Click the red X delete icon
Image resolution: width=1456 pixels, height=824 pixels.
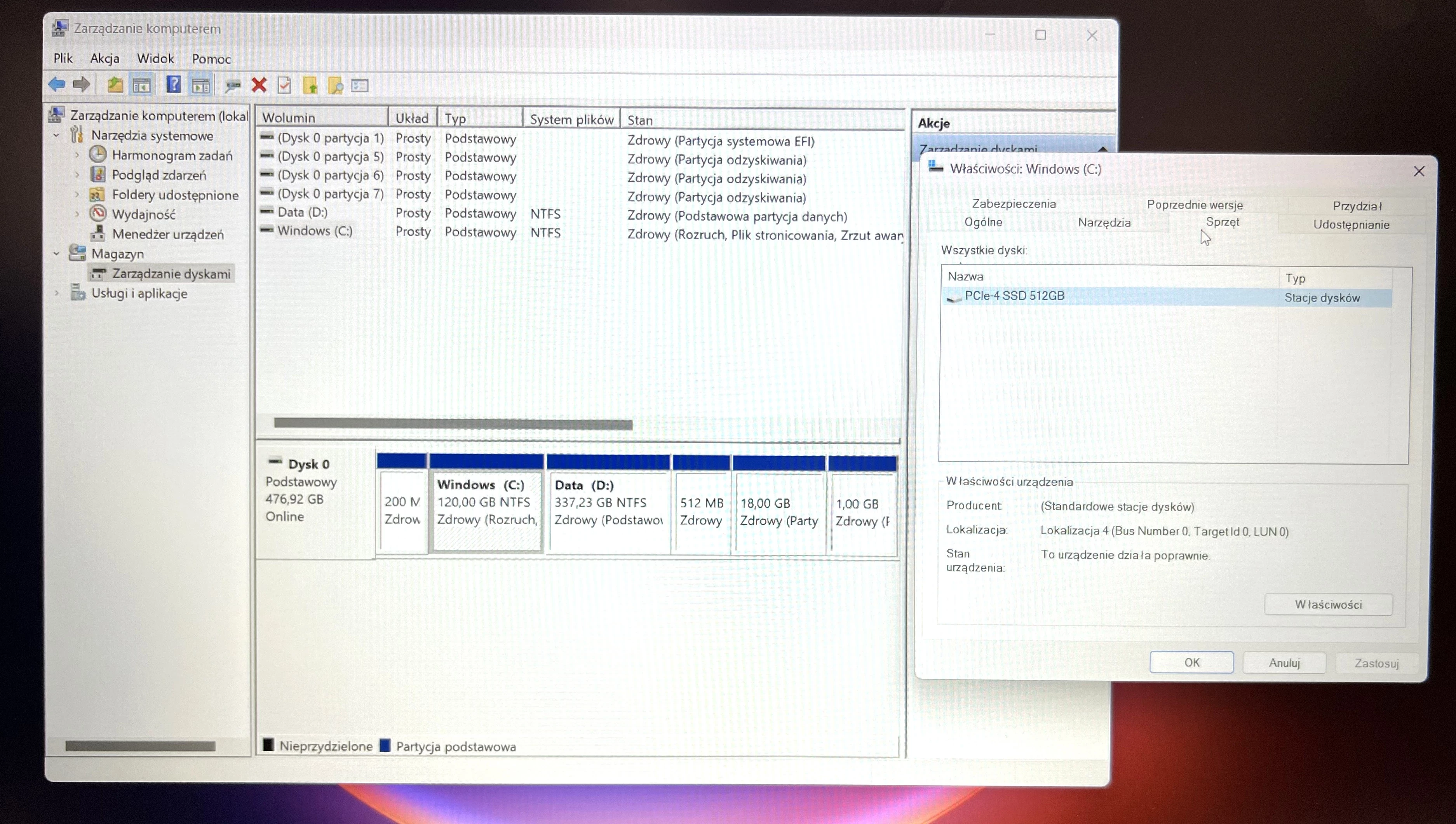tap(259, 85)
